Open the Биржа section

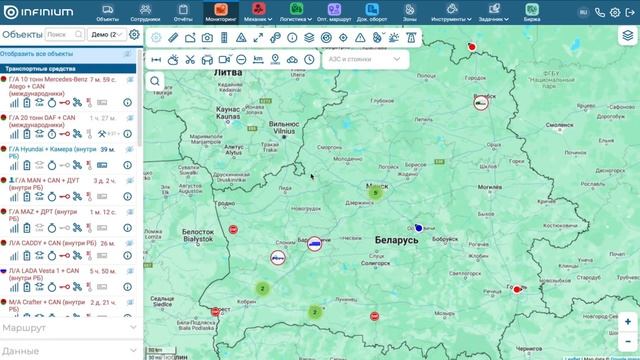(532, 12)
